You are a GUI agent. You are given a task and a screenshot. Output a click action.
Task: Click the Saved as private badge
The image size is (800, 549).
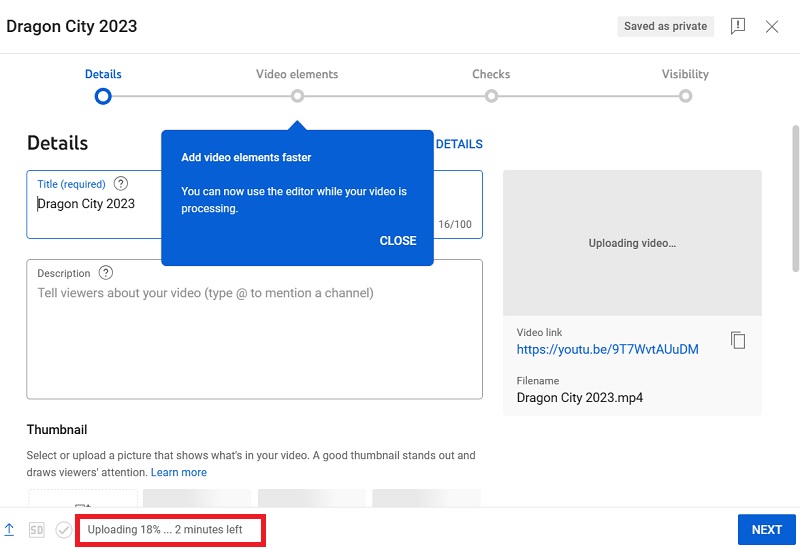click(665, 27)
